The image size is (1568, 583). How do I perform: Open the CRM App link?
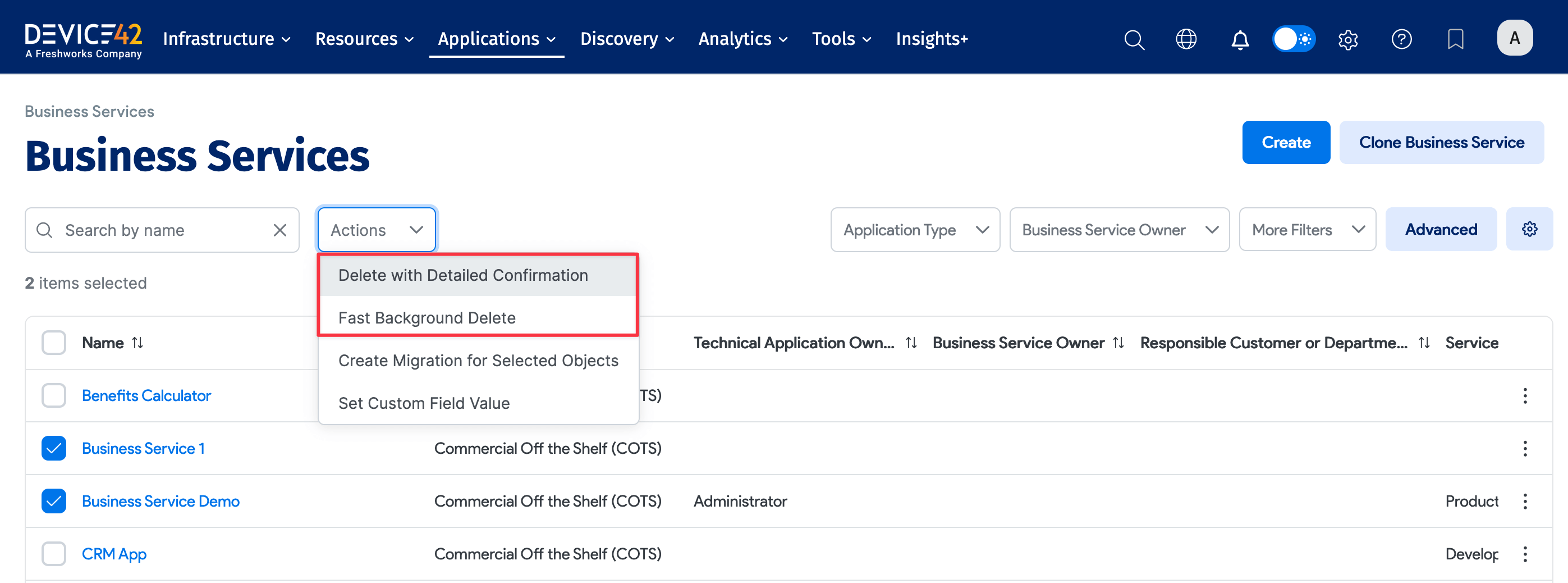click(114, 554)
